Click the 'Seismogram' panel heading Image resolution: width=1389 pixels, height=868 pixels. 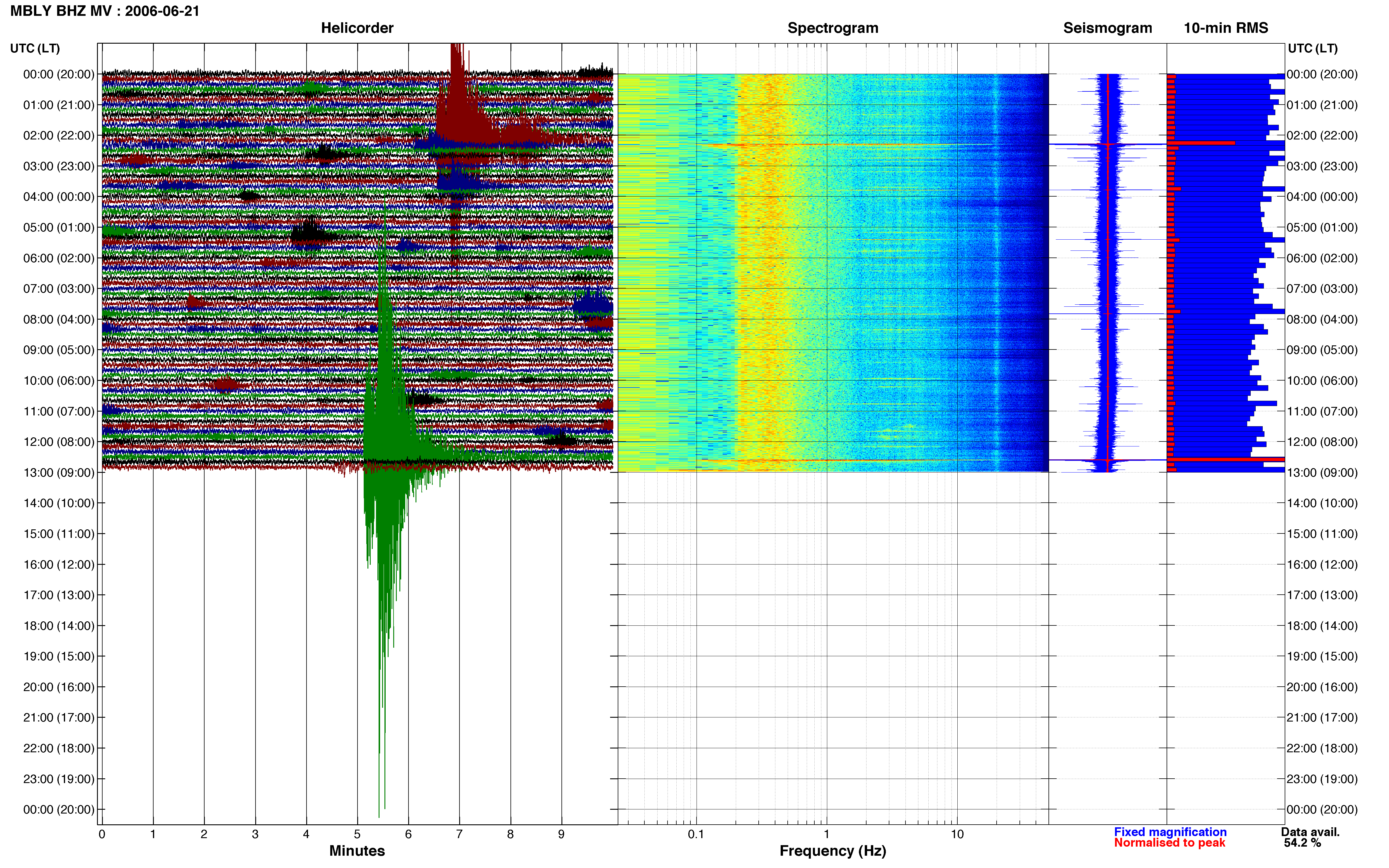[1108, 28]
